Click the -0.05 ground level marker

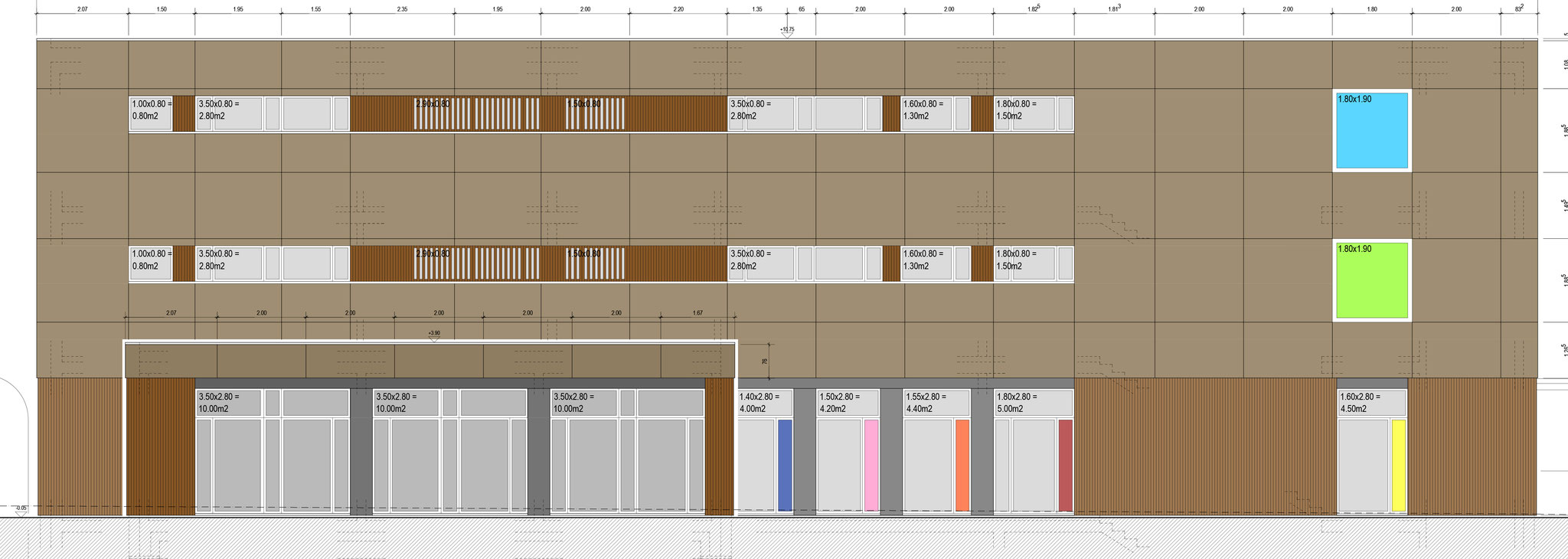pos(21,508)
